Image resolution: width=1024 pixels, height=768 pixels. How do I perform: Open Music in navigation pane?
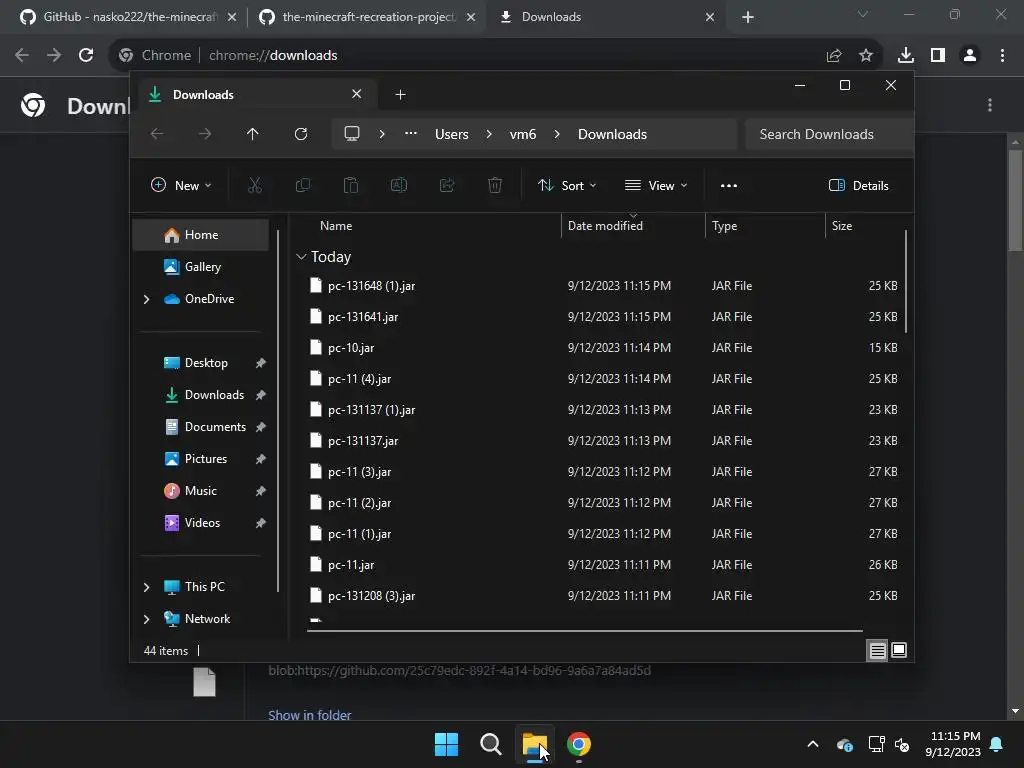200,490
